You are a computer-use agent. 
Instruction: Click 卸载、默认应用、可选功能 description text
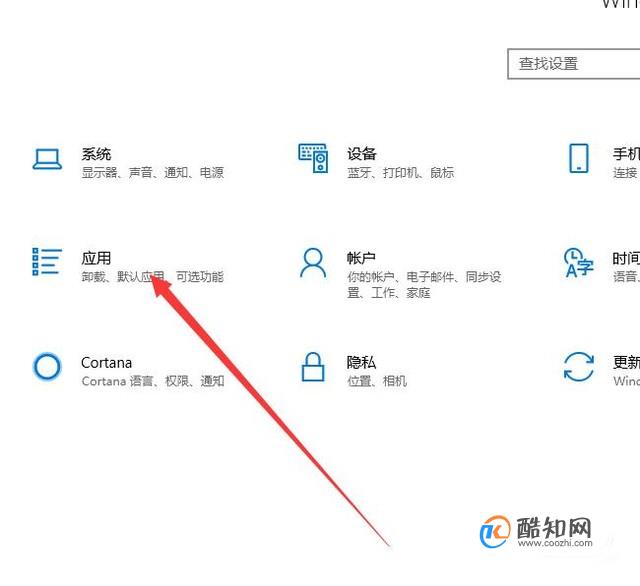(153, 276)
